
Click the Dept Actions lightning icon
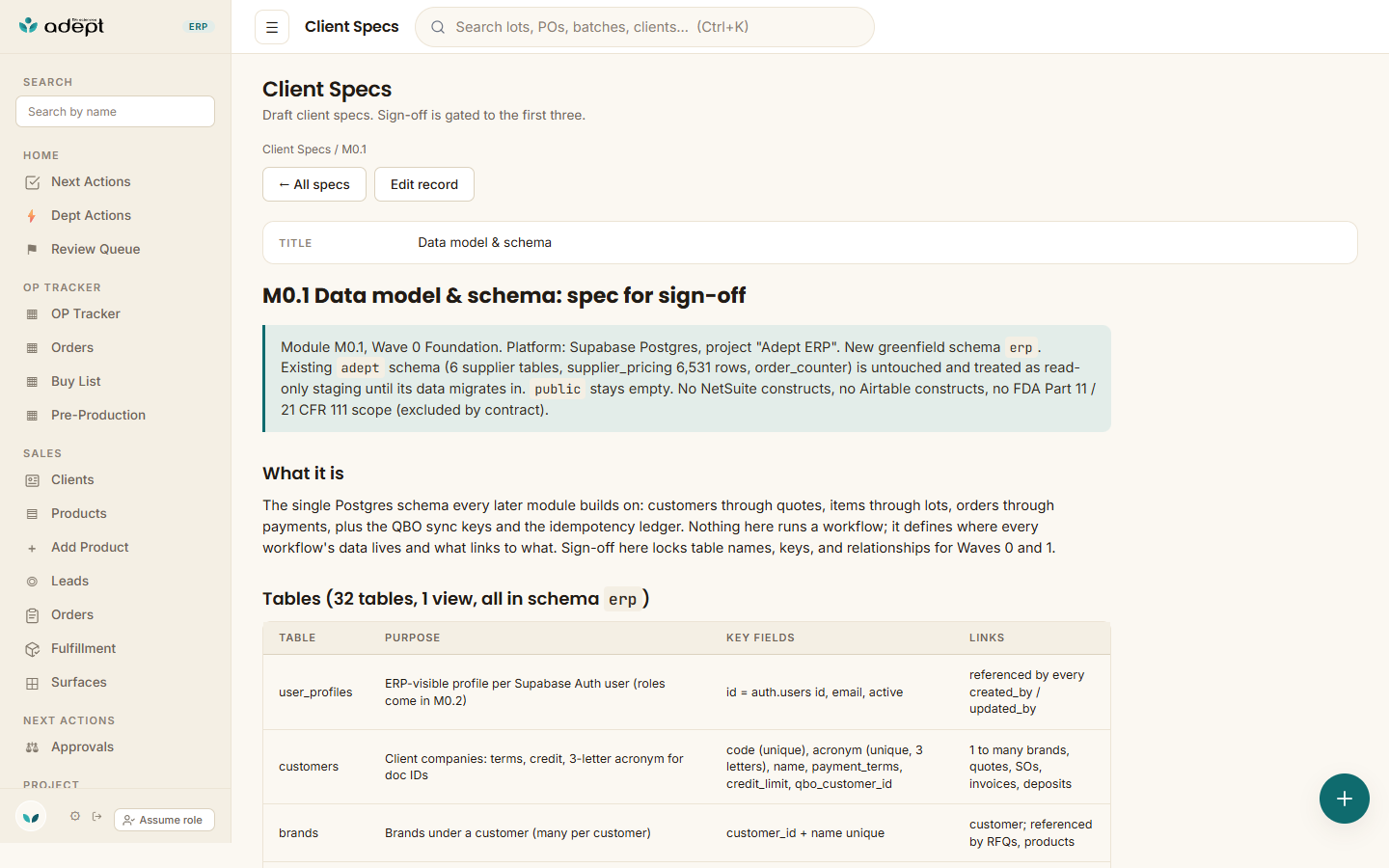(32, 216)
